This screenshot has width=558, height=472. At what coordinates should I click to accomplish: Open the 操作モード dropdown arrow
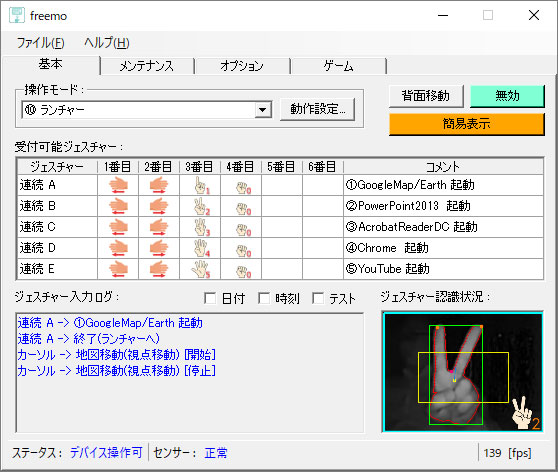coord(263,110)
